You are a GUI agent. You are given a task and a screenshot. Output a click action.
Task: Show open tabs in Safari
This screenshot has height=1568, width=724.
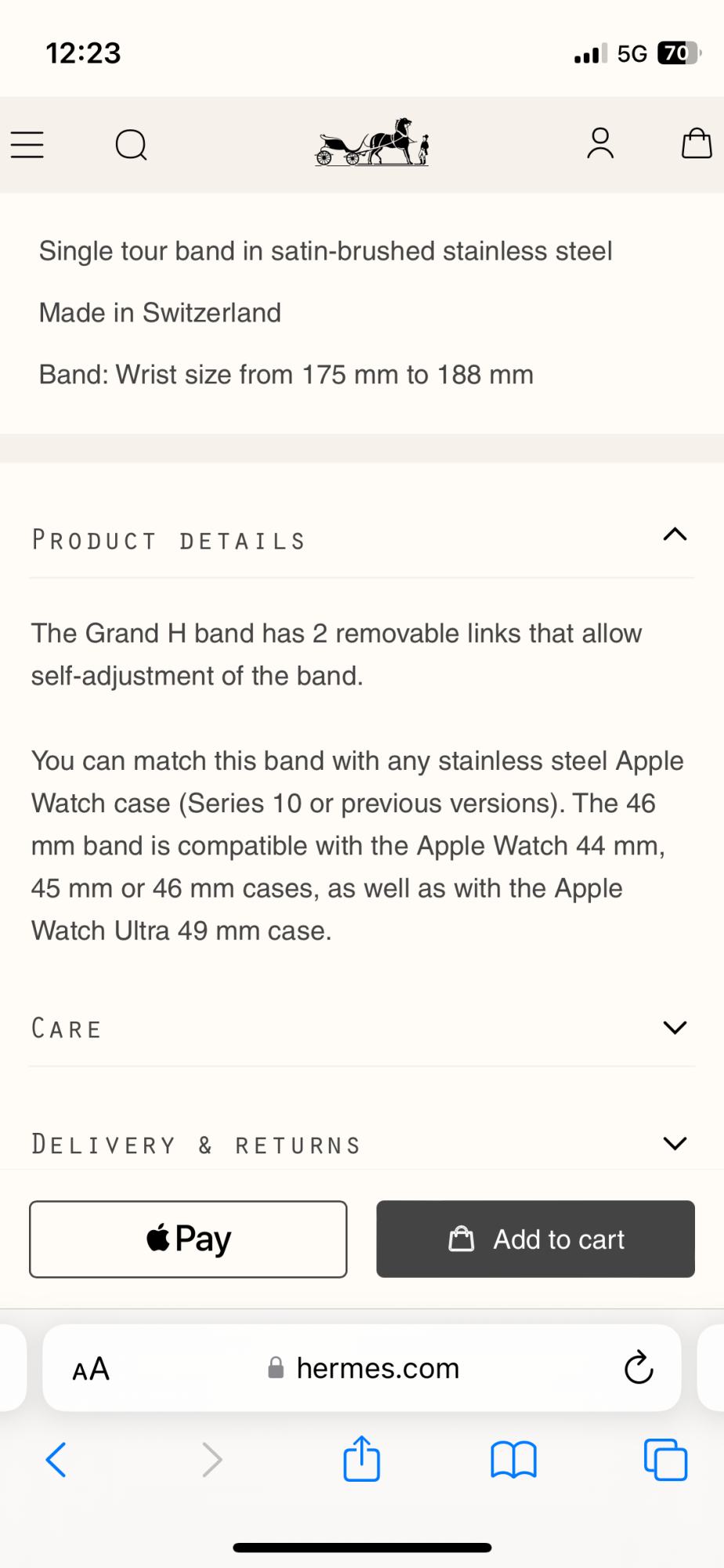tap(665, 1460)
